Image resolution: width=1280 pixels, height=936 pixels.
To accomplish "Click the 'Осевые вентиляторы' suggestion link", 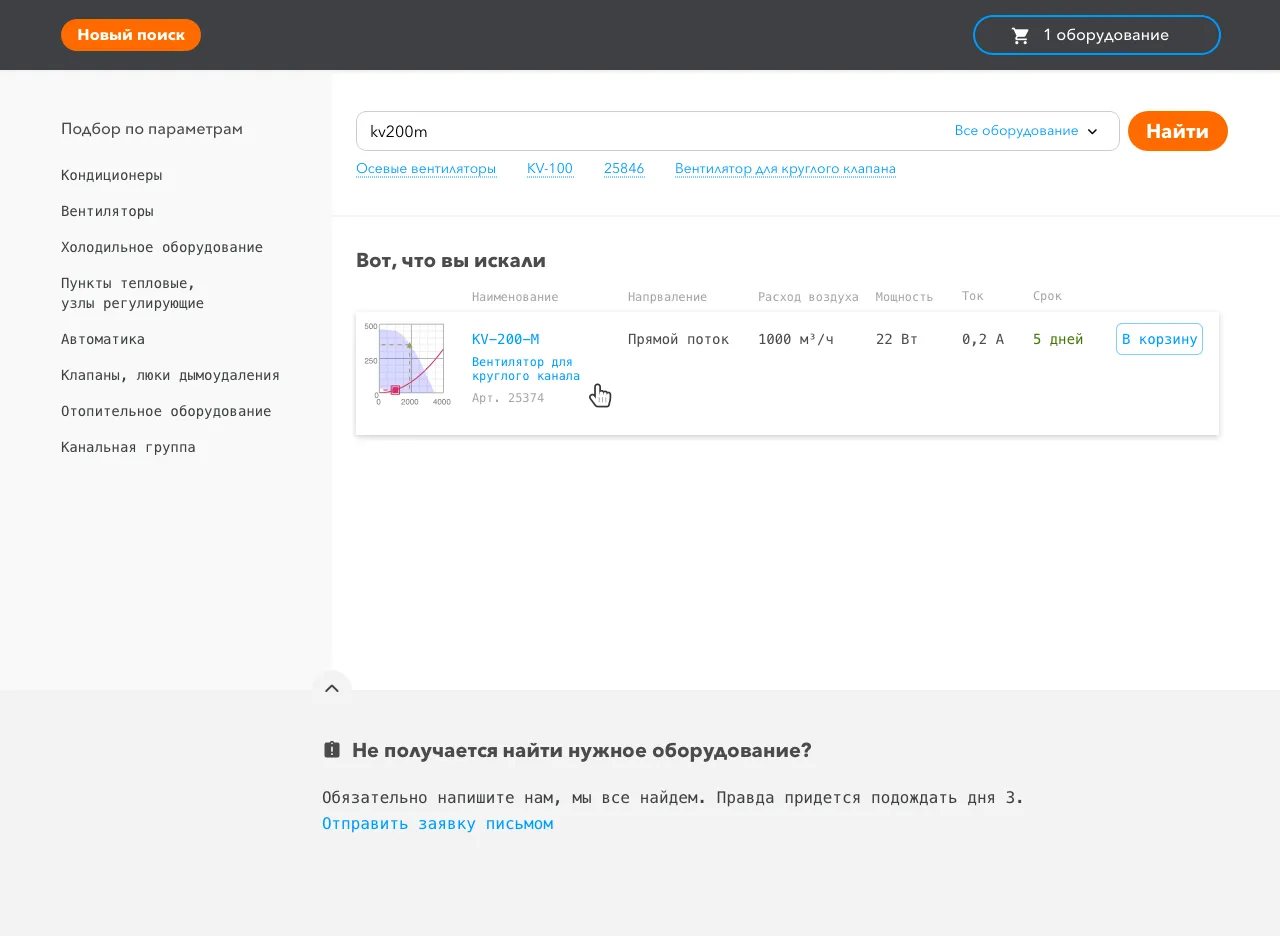I will [426, 169].
